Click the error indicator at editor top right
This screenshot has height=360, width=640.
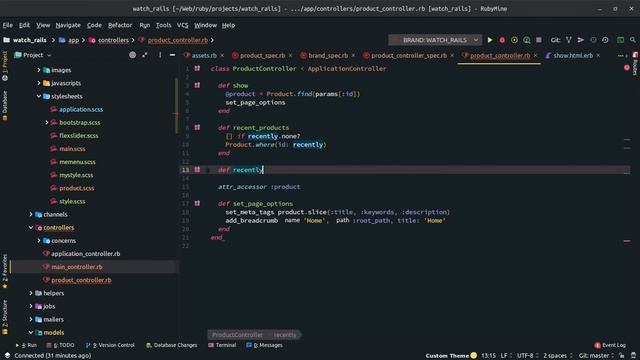tap(627, 68)
